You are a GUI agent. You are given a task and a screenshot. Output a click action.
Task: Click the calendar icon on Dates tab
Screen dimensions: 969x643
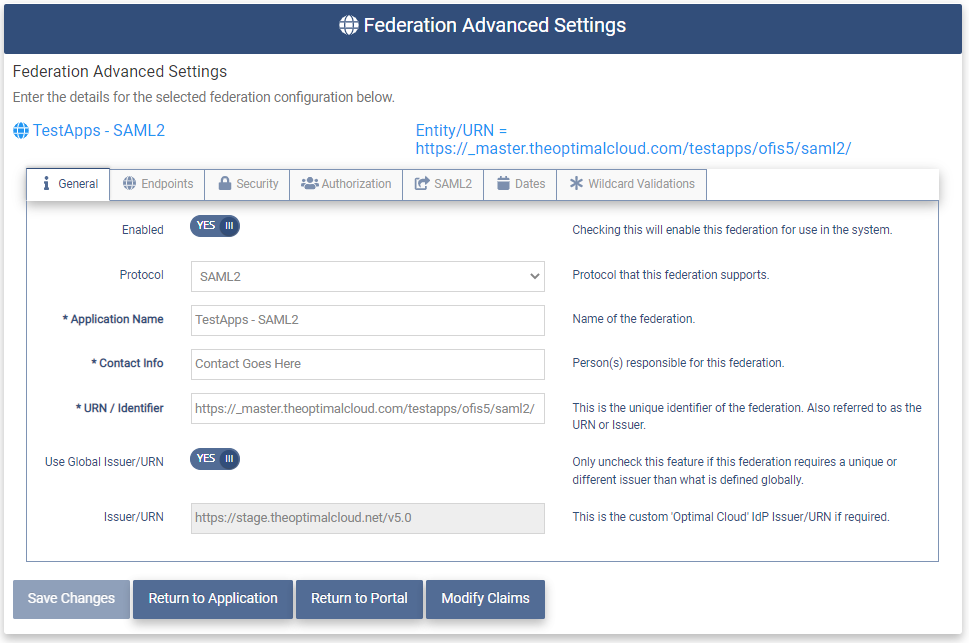tap(504, 183)
